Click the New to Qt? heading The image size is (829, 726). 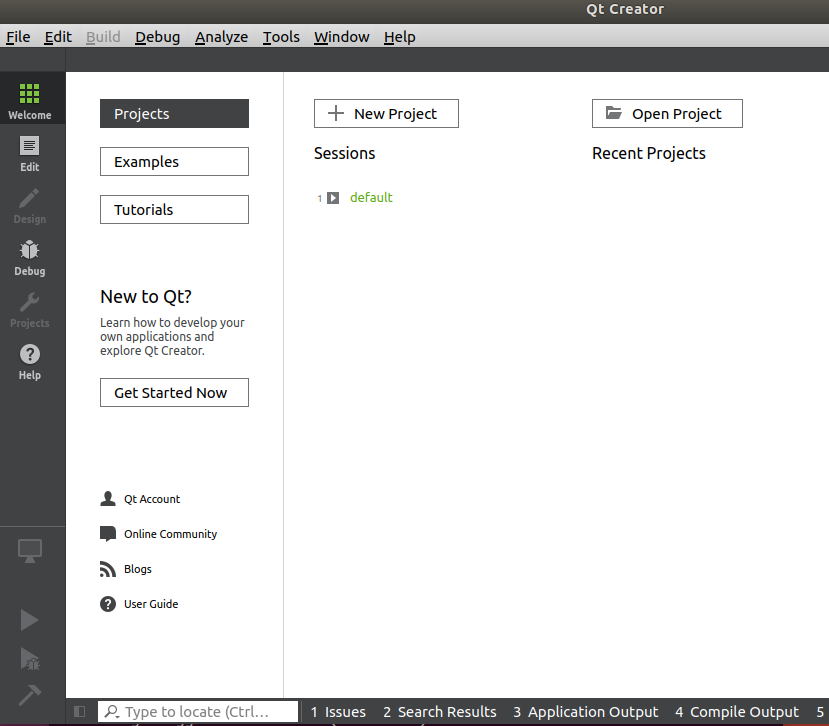(146, 297)
